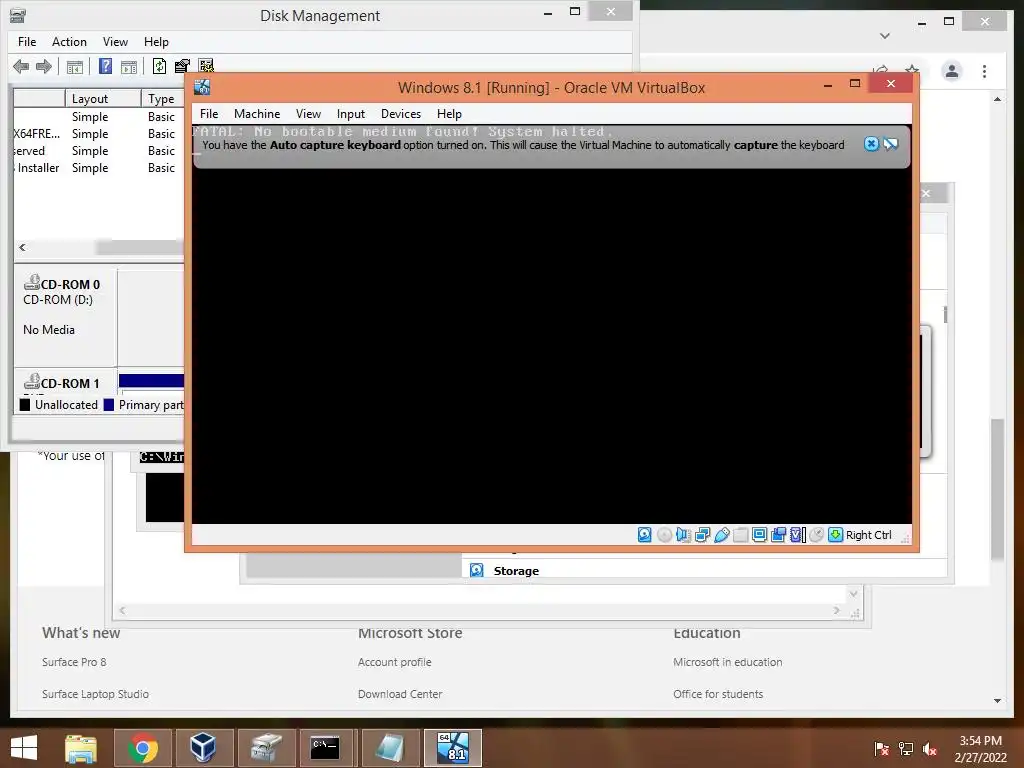This screenshot has height=768, width=1024.
Task: Open Input menu in VirtualBox window
Action: (x=351, y=114)
